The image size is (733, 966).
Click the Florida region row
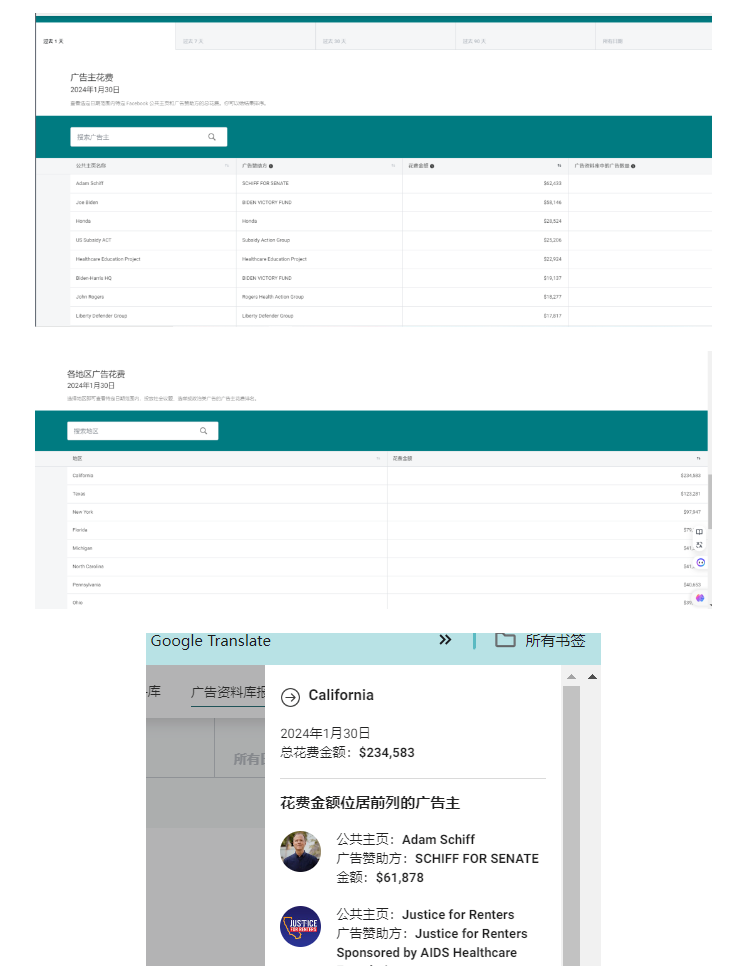point(387,530)
